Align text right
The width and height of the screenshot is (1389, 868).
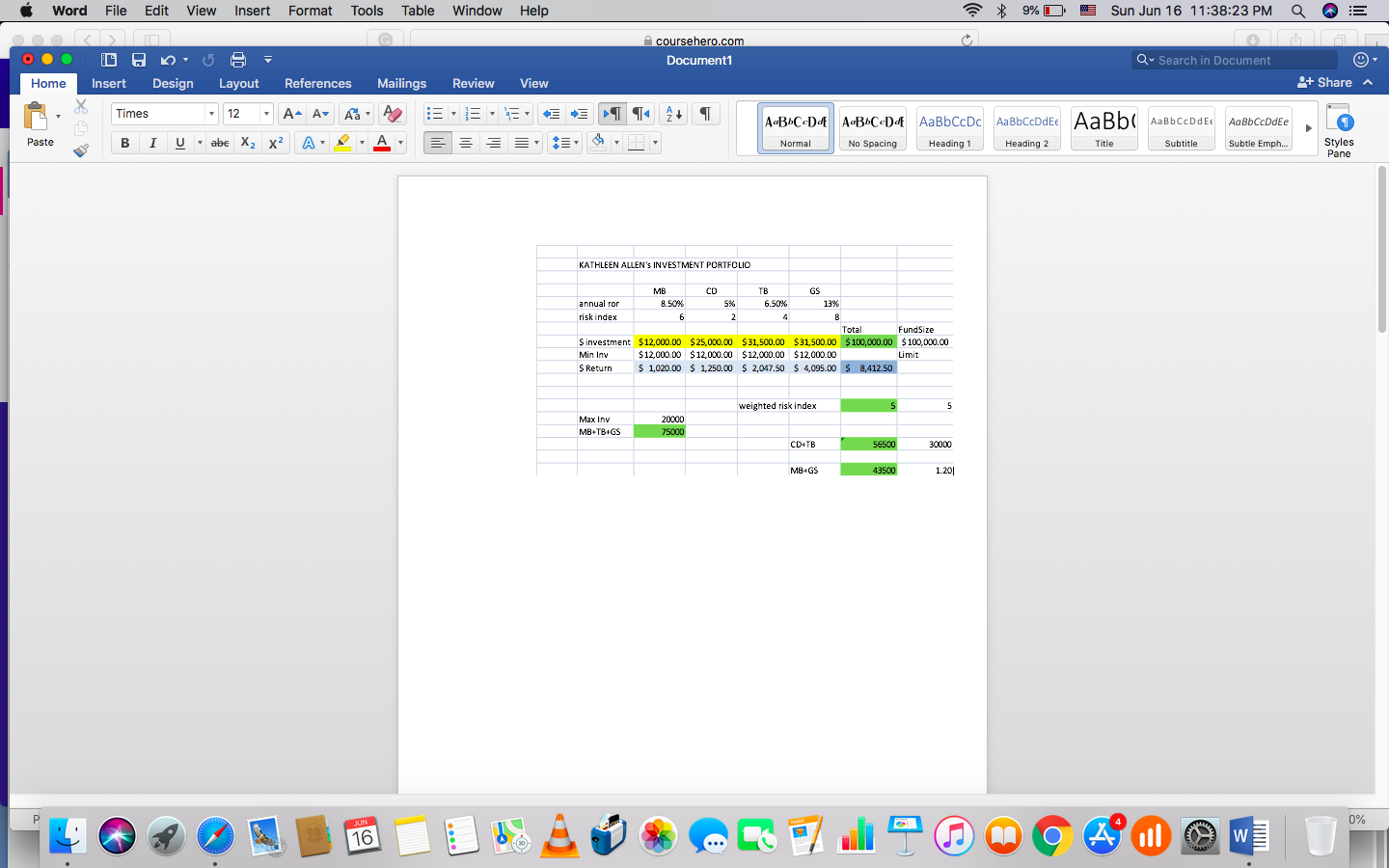(494, 143)
